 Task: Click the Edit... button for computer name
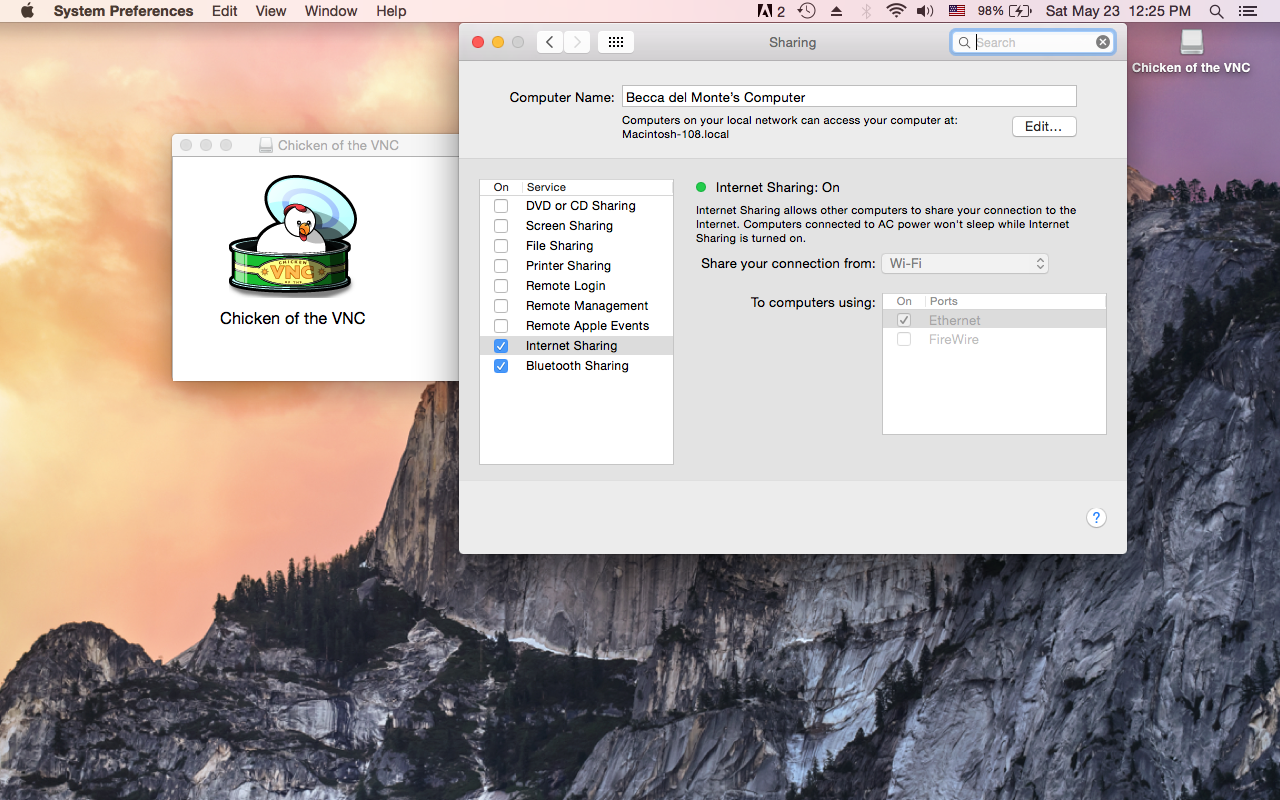(1044, 127)
